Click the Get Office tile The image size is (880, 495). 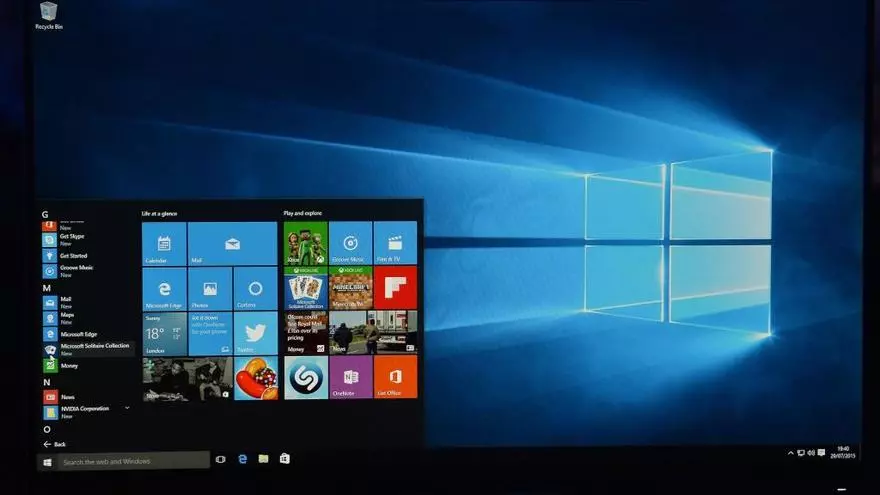click(395, 377)
